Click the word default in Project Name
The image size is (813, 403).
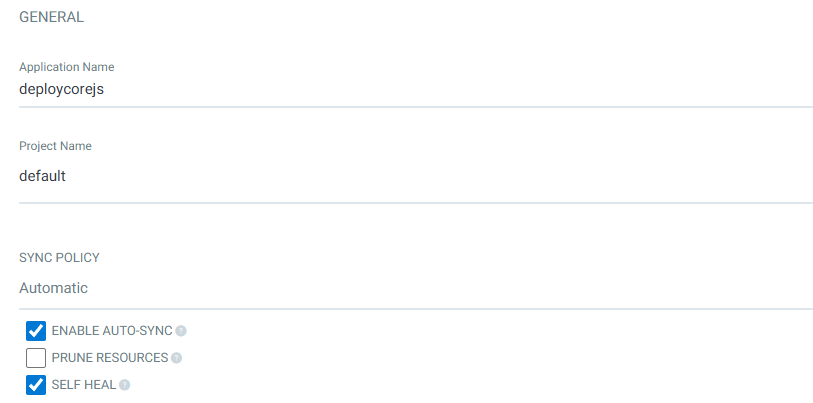[42, 175]
